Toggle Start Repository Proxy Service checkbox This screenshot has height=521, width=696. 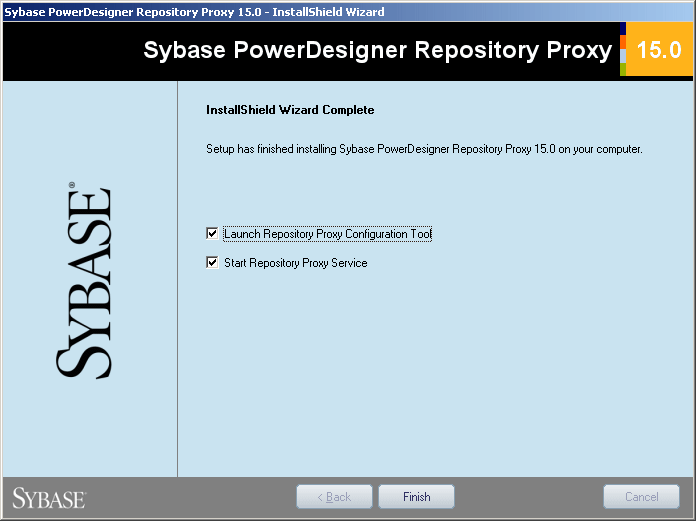(x=212, y=263)
